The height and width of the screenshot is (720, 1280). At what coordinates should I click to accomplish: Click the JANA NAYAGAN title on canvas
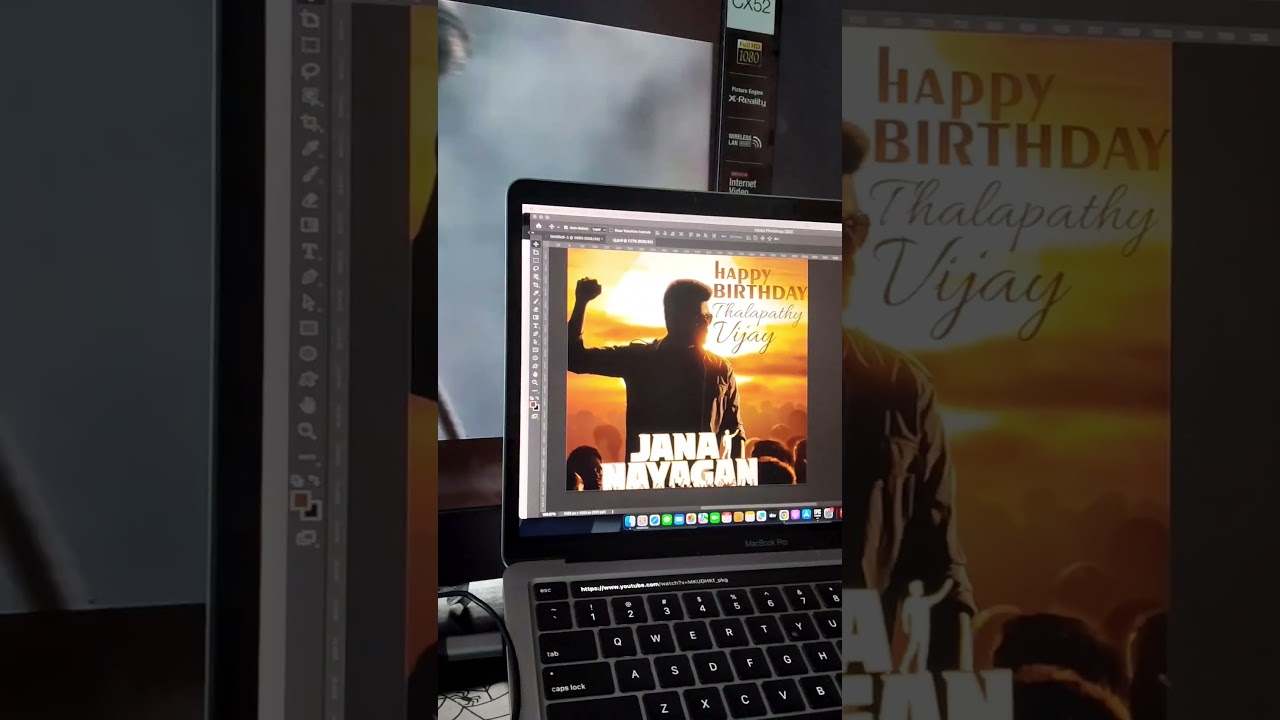point(679,461)
